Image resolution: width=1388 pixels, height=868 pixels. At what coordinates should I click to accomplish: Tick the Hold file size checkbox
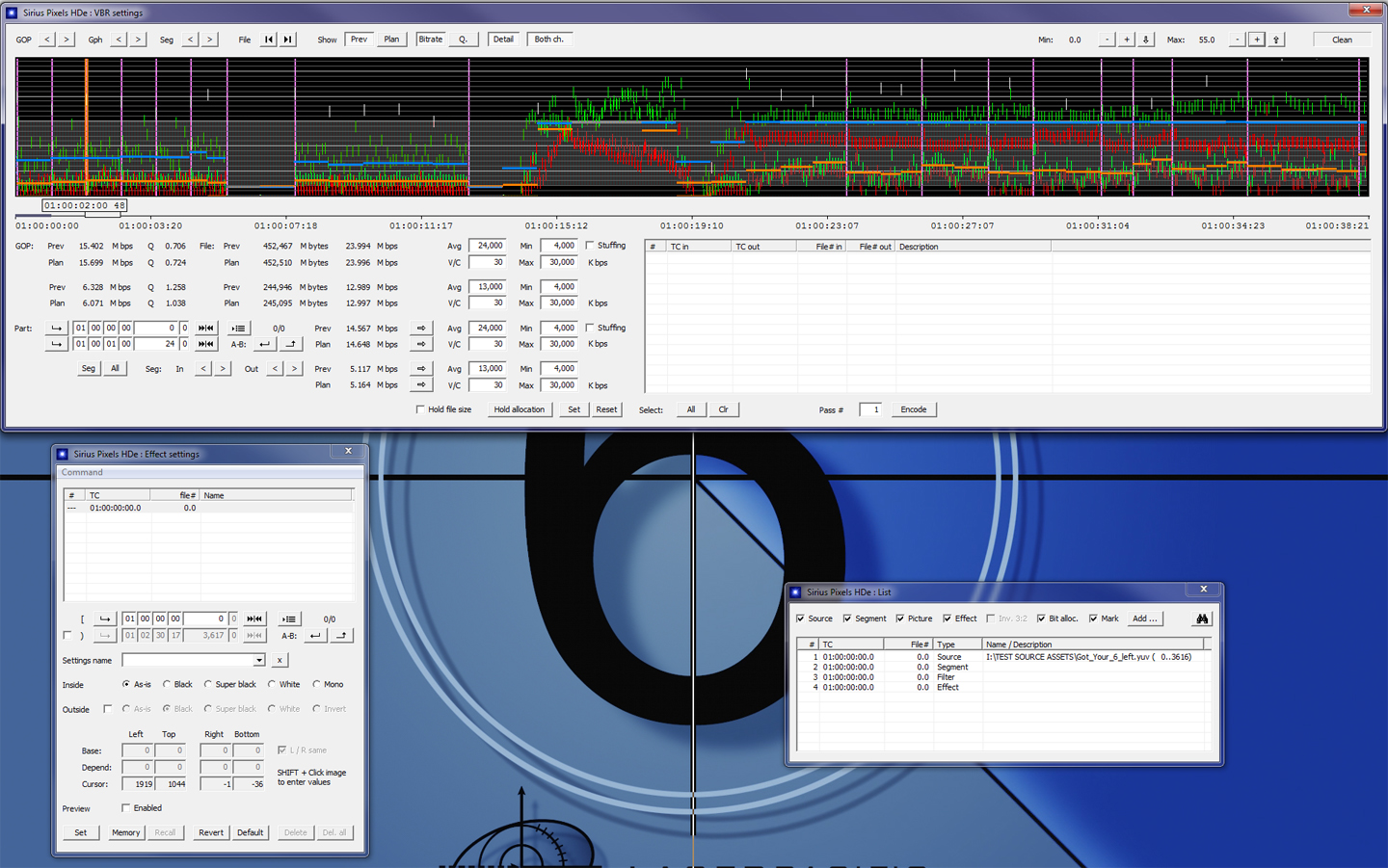[420, 409]
